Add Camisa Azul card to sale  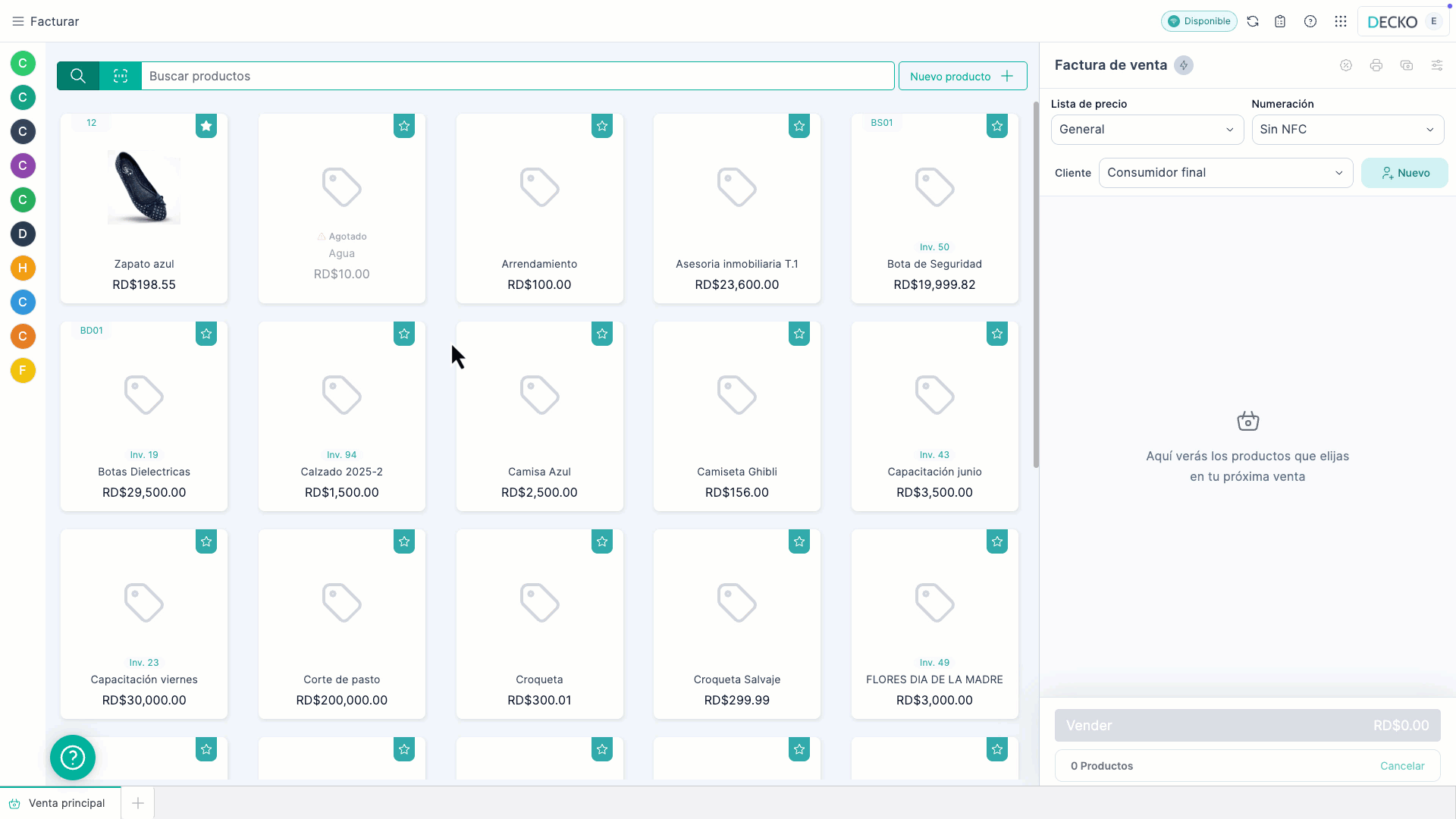pos(539,416)
